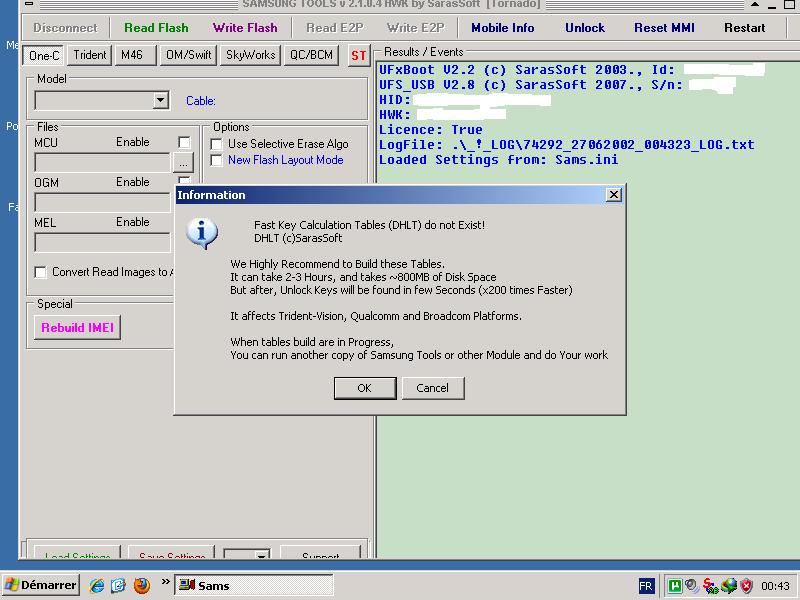This screenshot has height=600, width=800.
Task: Enable the MCU file checkbox
Action: 184,142
